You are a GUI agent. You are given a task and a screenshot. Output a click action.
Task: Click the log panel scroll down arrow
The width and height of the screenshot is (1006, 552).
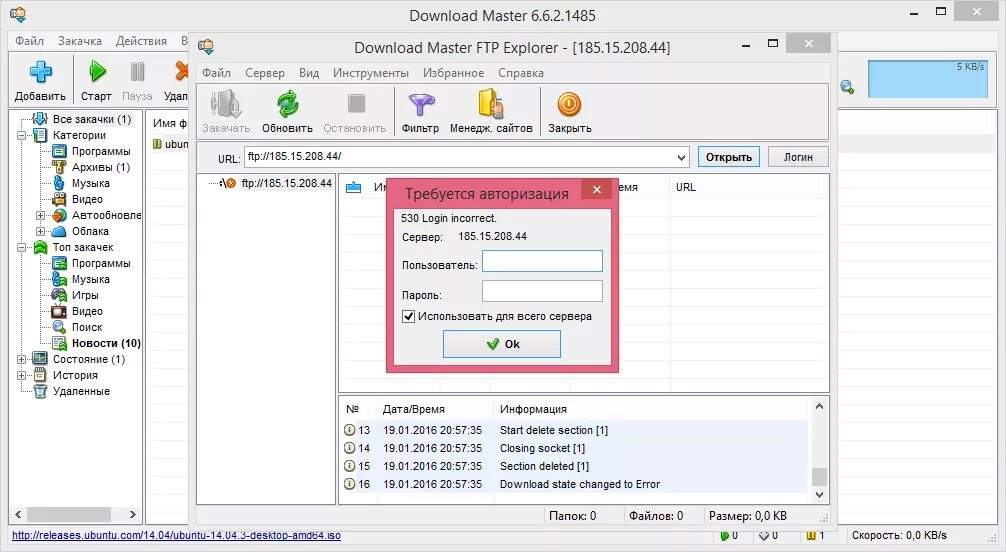pyautogui.click(x=819, y=495)
